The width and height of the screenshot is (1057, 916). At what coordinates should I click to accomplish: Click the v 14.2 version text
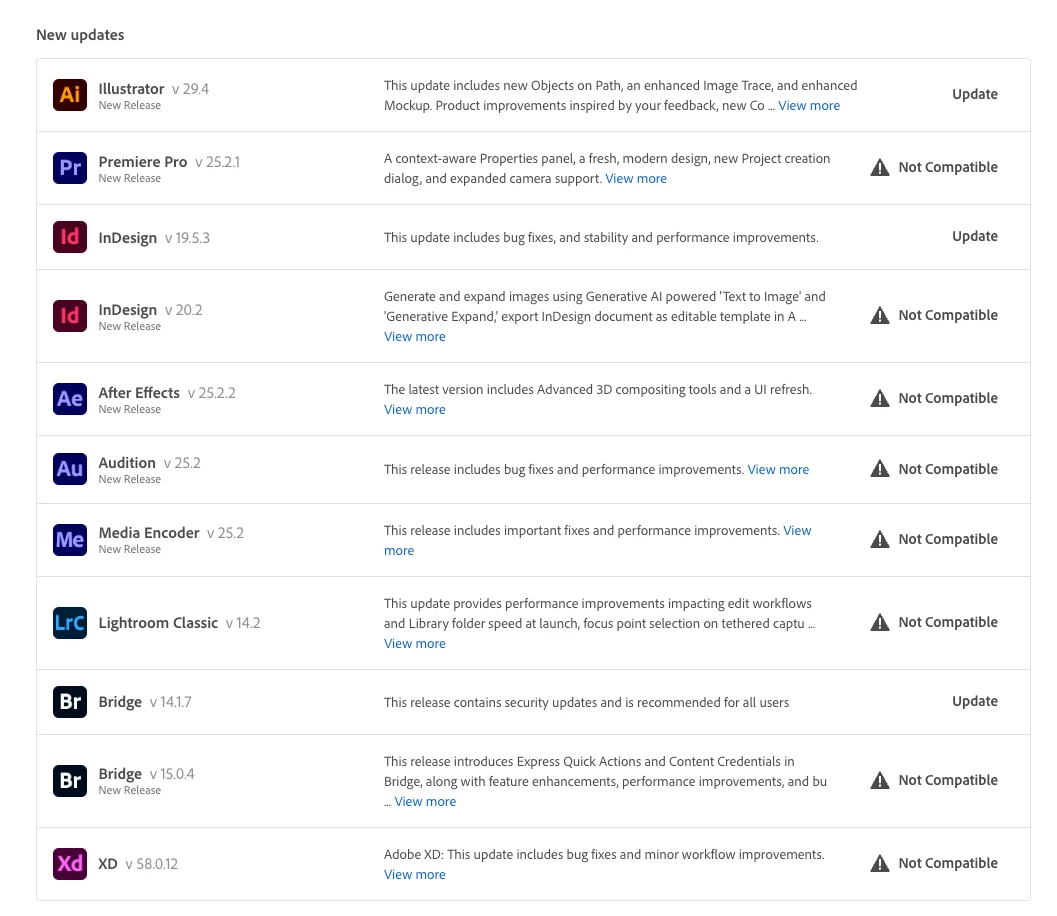coord(243,623)
